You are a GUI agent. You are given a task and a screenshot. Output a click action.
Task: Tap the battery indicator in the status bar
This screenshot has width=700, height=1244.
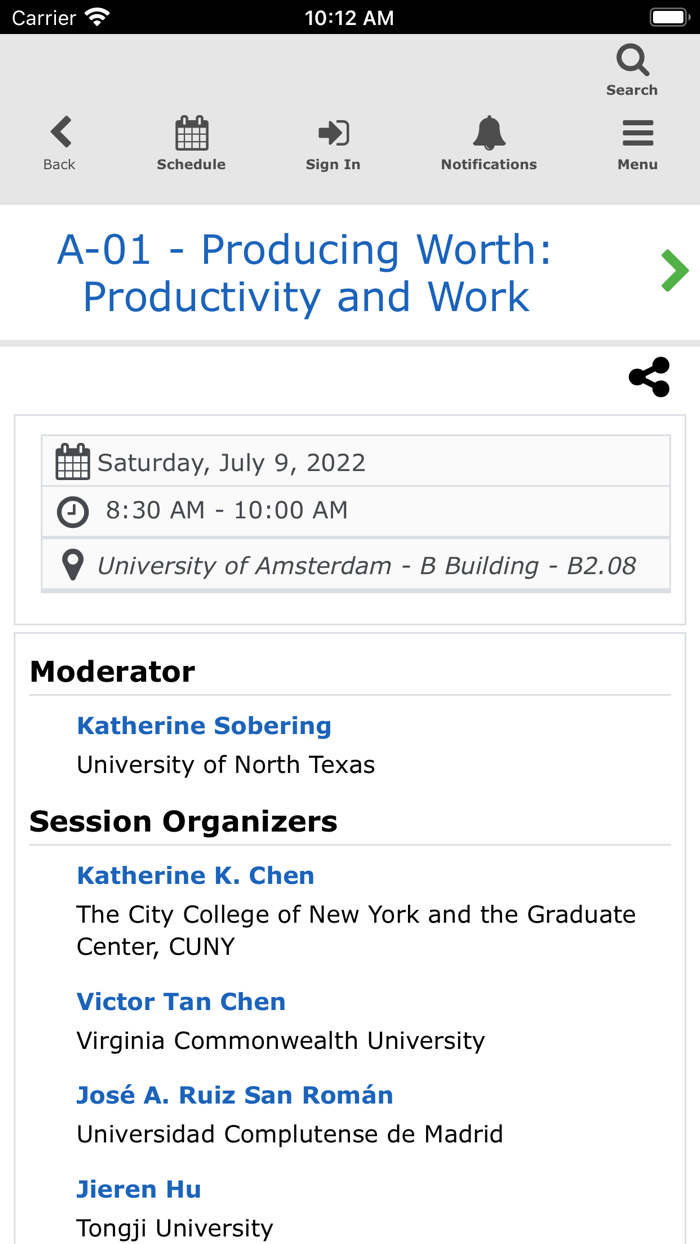click(x=668, y=16)
